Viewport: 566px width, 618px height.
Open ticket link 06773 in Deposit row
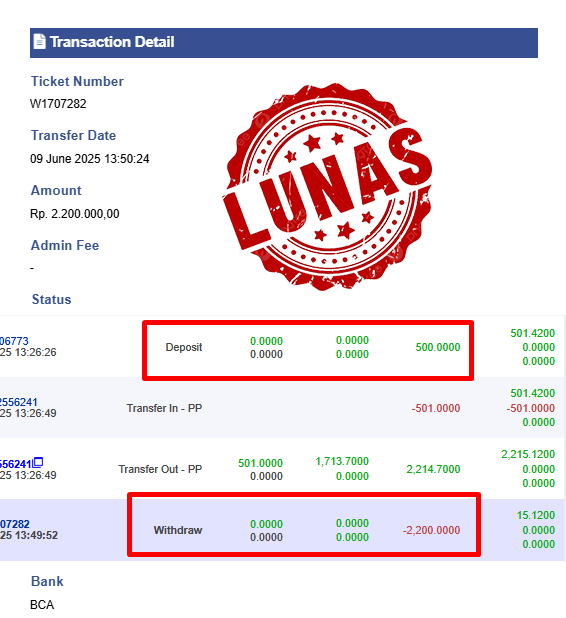click(14, 341)
